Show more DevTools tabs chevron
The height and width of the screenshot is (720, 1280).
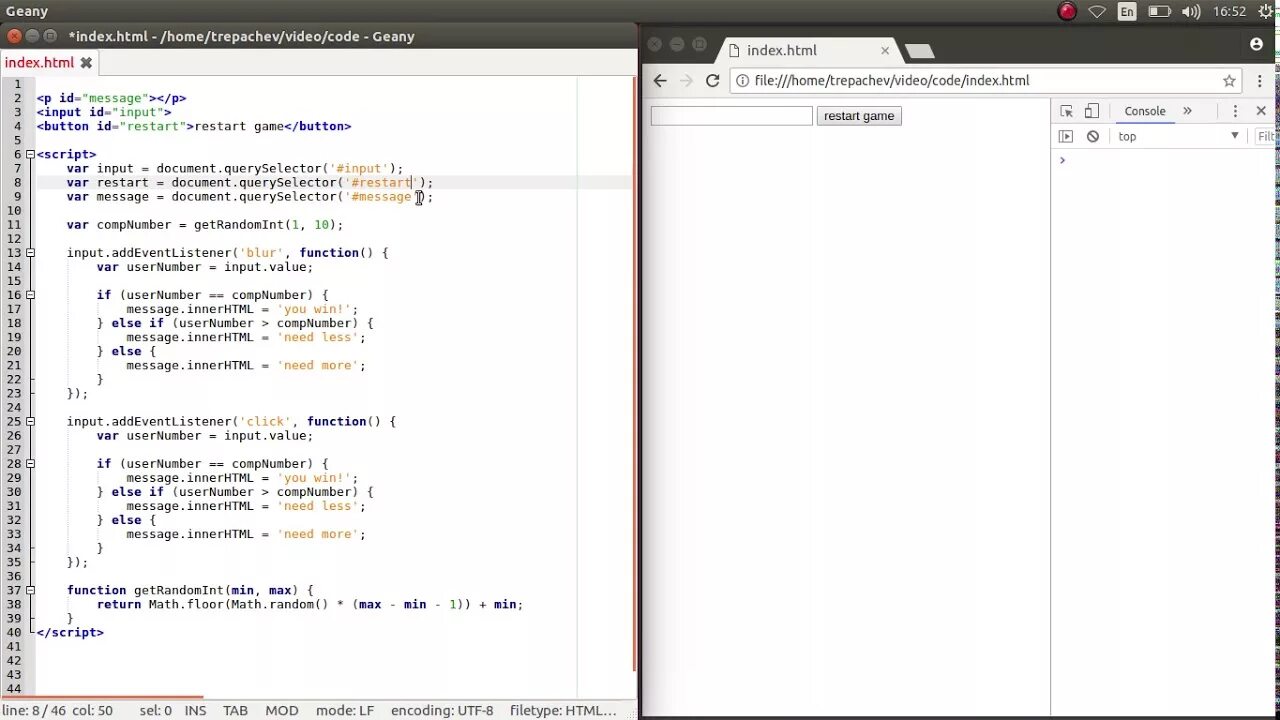pos(1187,111)
